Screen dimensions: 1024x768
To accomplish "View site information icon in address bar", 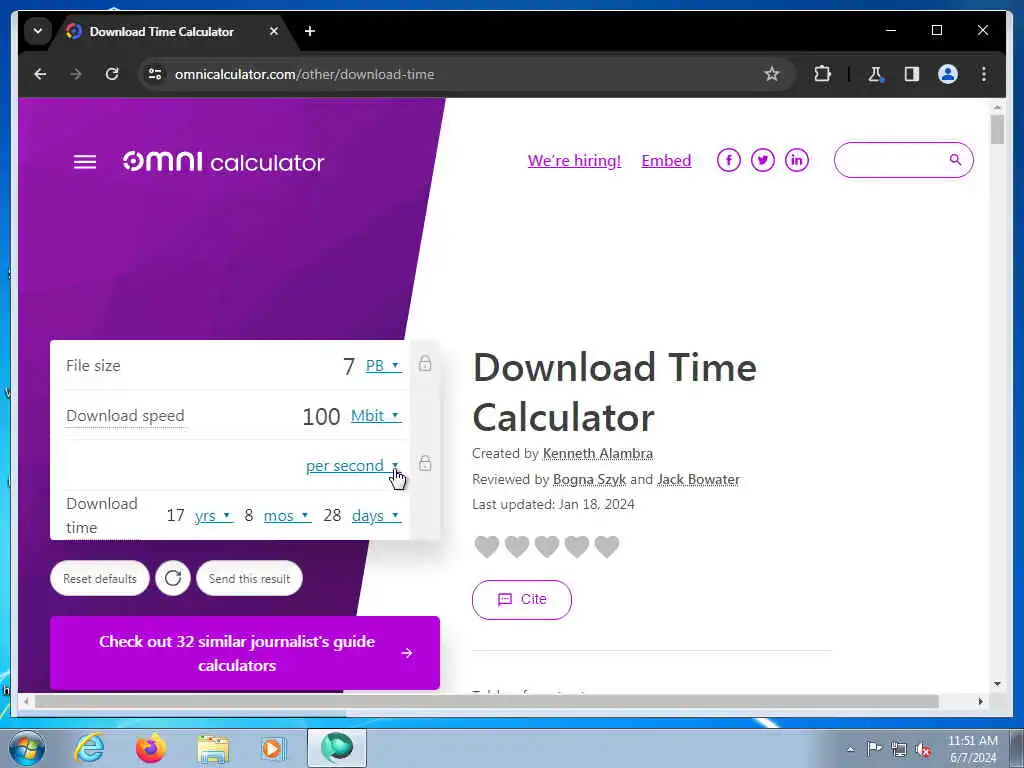I will tap(155, 74).
